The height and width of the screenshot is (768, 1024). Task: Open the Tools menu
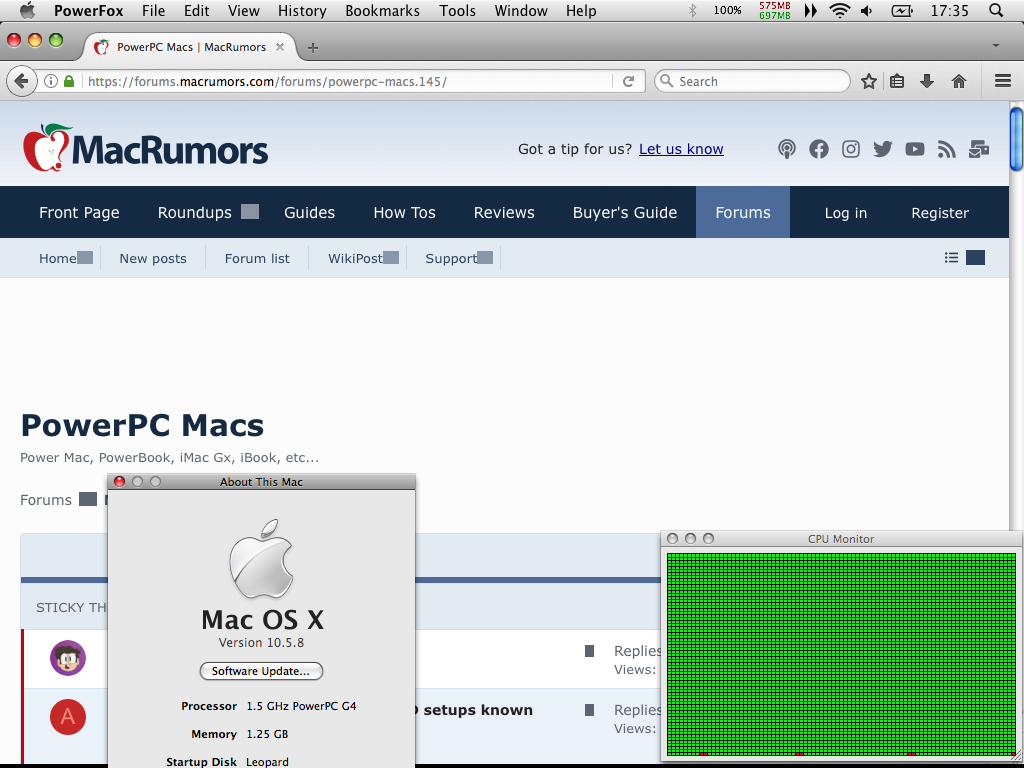[x=457, y=10]
